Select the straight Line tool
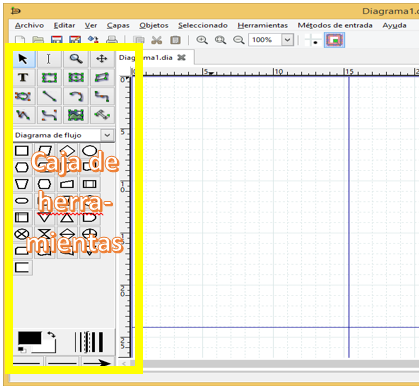 coord(49,97)
